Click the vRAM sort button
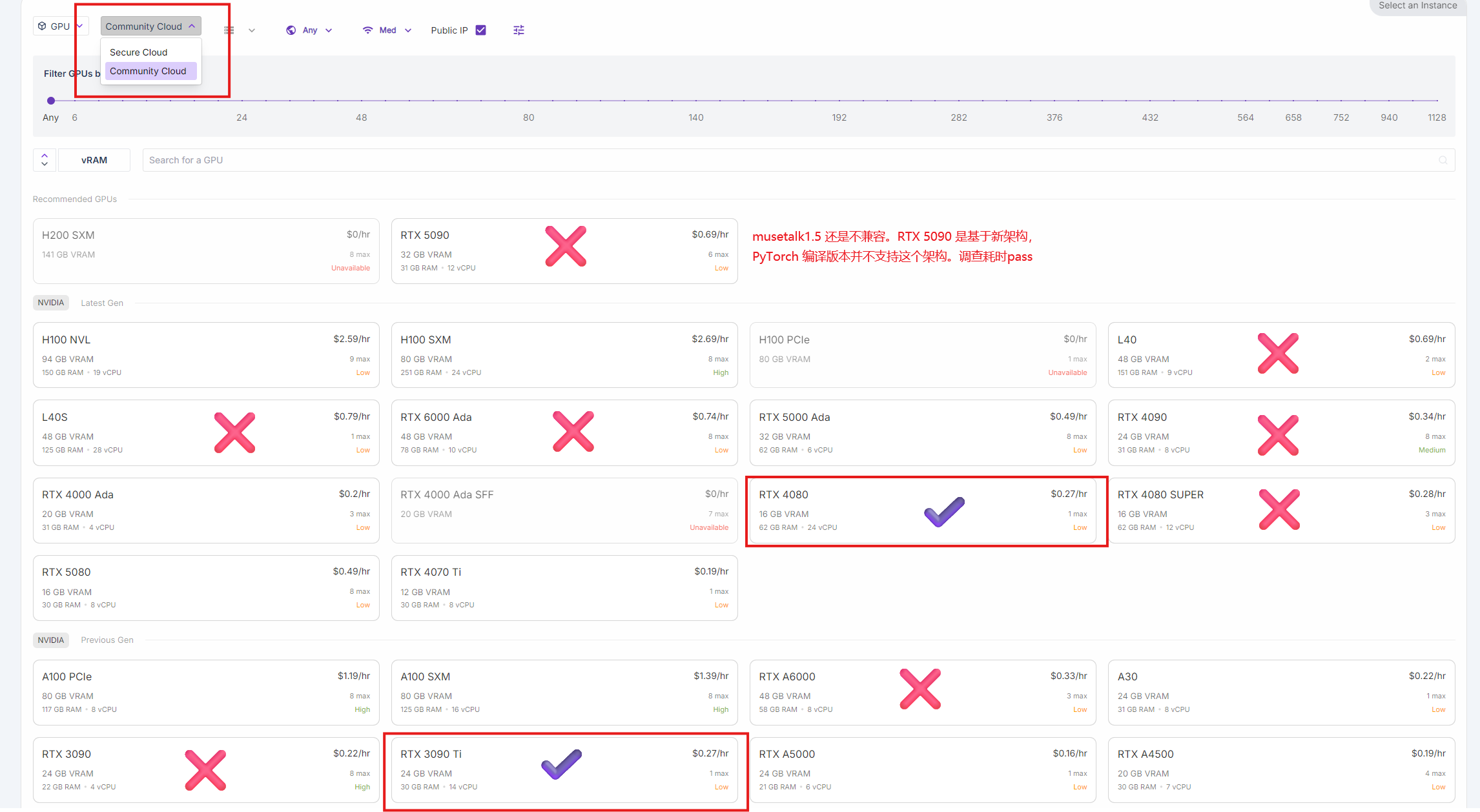This screenshot has height=812, width=1480. (x=94, y=160)
